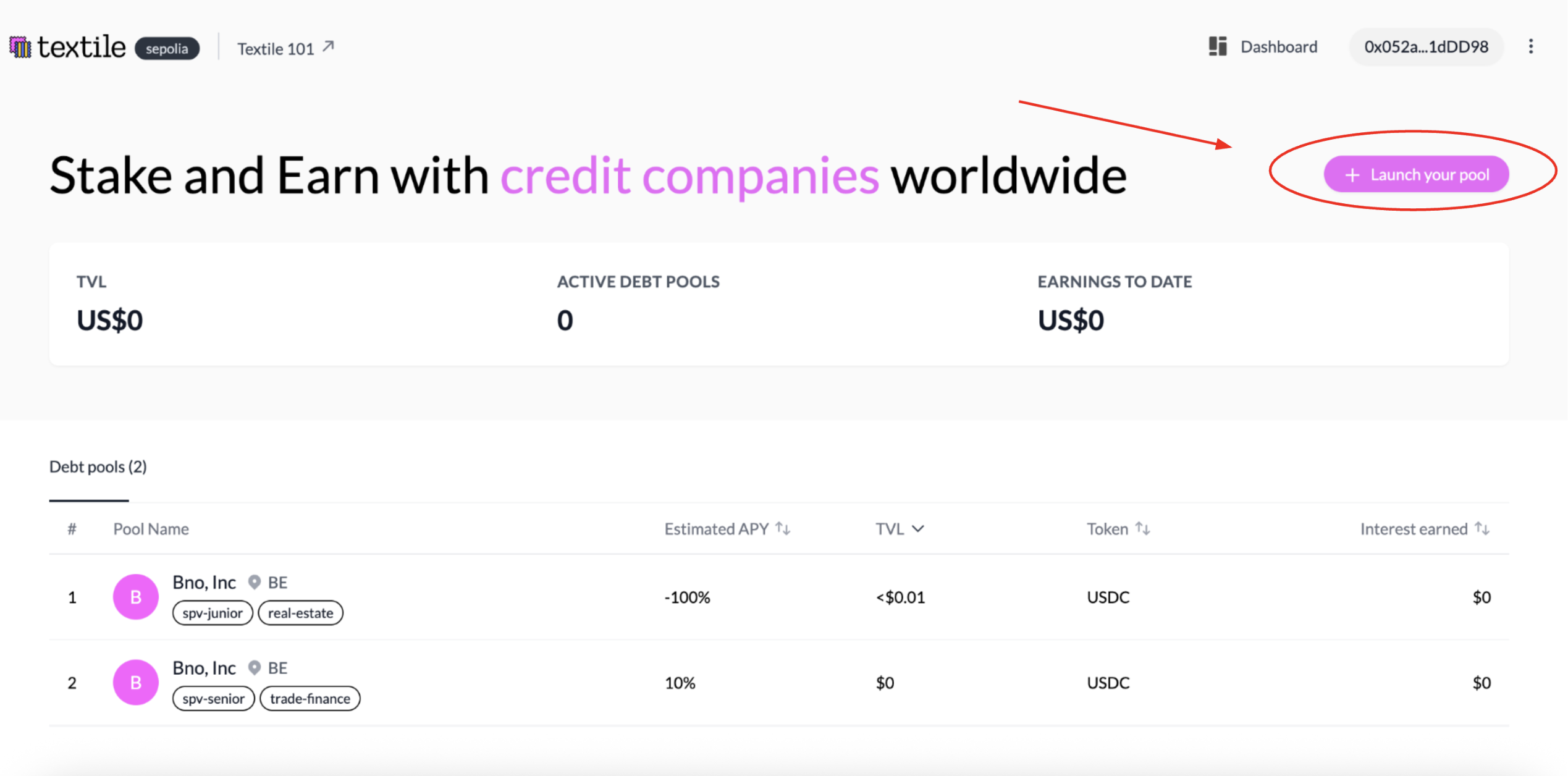The height and width of the screenshot is (776, 1568).
Task: Toggle the TVL column sort chevron
Action: [x=918, y=529]
